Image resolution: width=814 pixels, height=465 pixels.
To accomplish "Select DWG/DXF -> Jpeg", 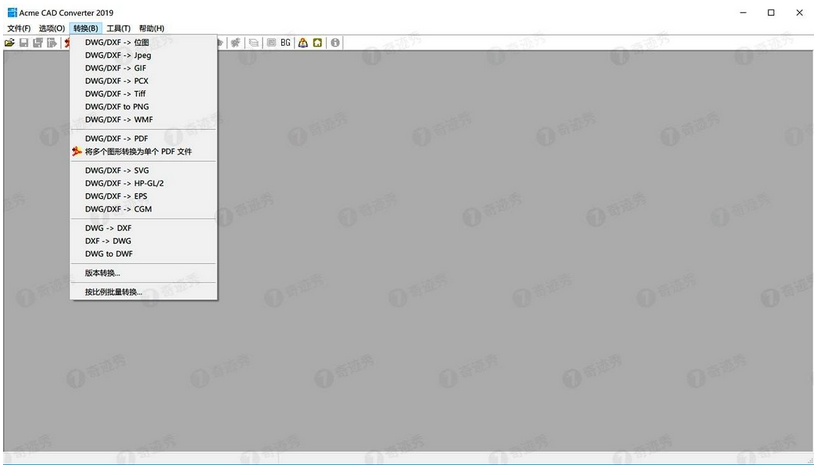I will click(x=143, y=55).
